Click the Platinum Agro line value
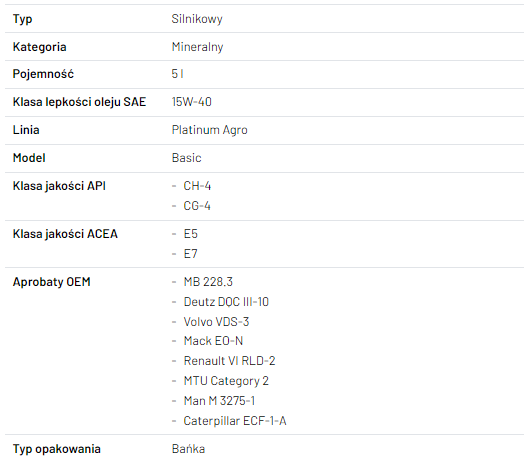The height and width of the screenshot is (471, 526). click(x=210, y=130)
